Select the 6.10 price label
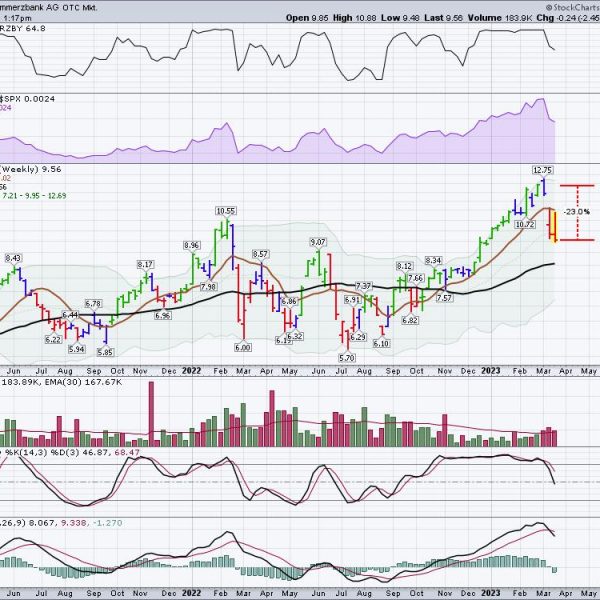This screenshot has width=600, height=600. pyautogui.click(x=381, y=343)
